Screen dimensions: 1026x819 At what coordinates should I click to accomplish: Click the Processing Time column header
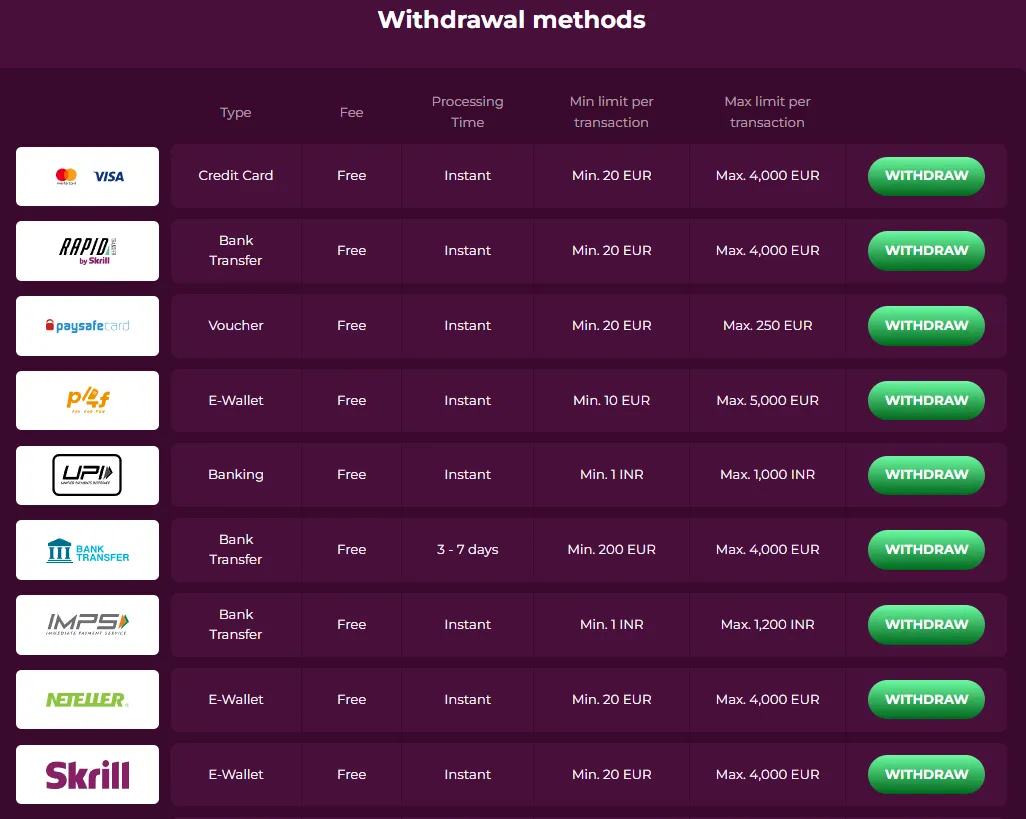pyautogui.click(x=467, y=112)
